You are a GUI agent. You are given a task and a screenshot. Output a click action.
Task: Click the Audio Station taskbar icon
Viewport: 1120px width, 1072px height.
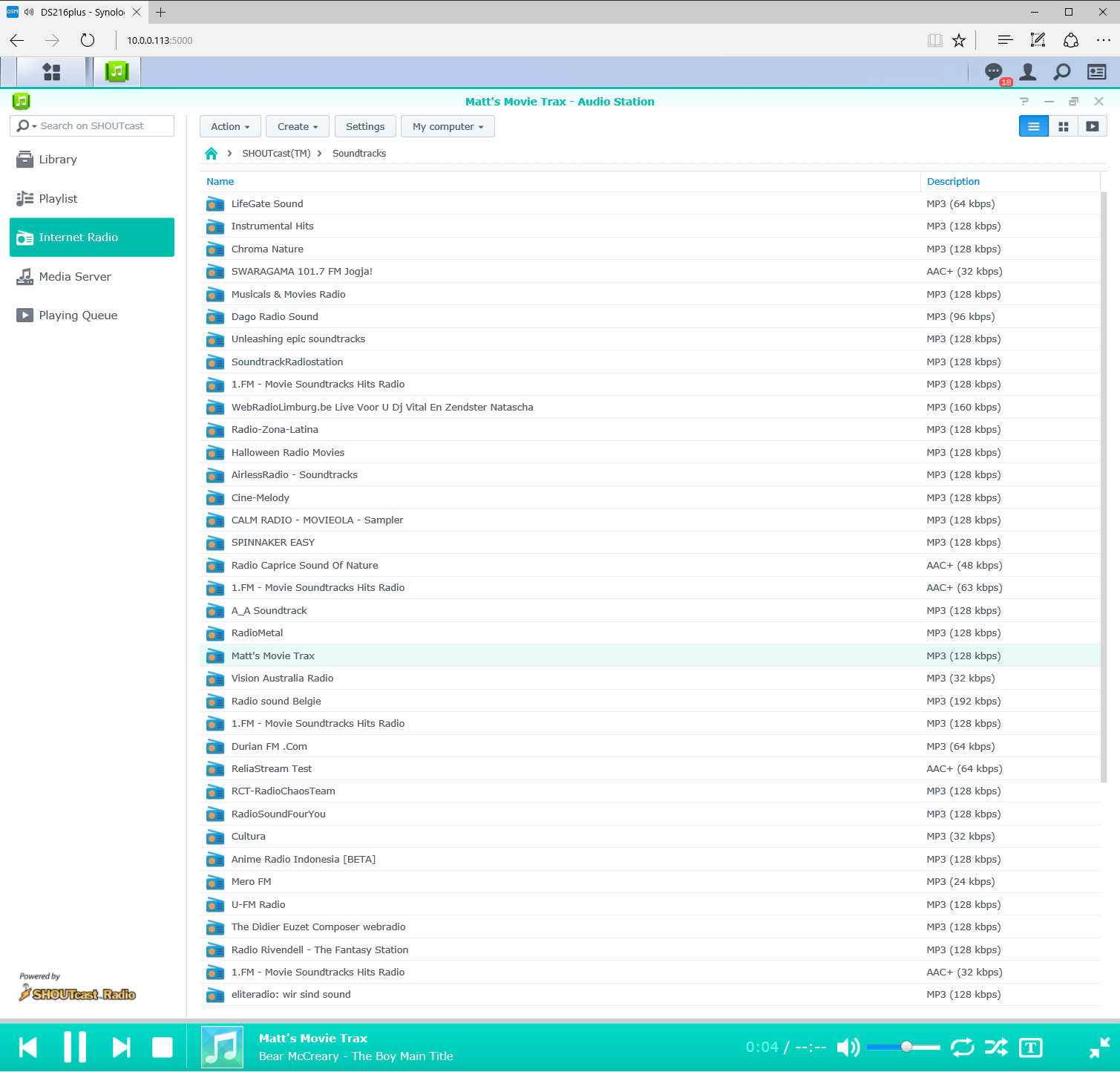(x=117, y=72)
